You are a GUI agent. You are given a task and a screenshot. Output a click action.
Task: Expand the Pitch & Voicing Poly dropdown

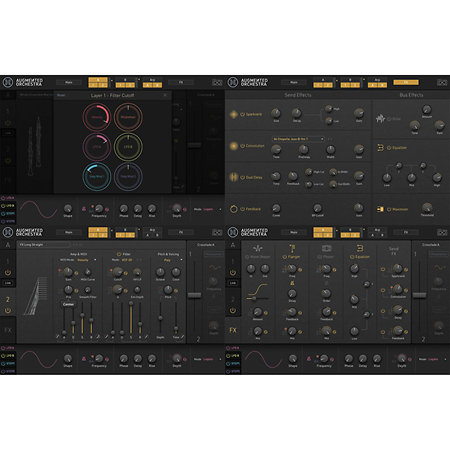tap(173, 260)
